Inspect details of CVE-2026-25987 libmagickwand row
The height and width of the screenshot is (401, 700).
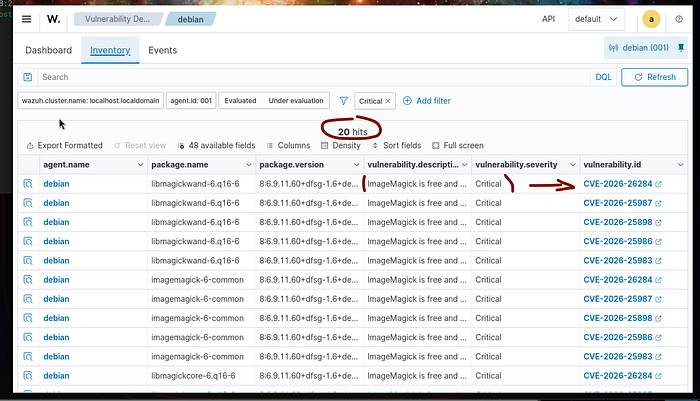(x=28, y=203)
